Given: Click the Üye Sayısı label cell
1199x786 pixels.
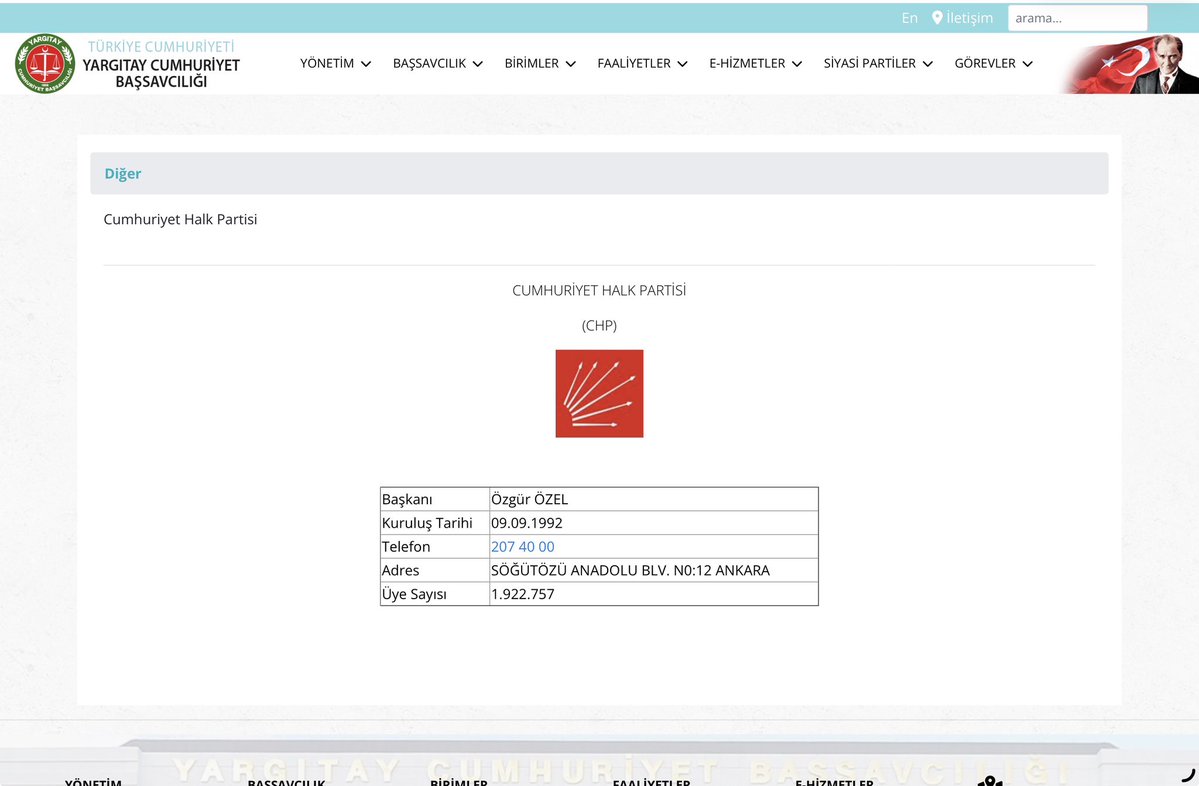Looking at the screenshot, I should click(435, 594).
